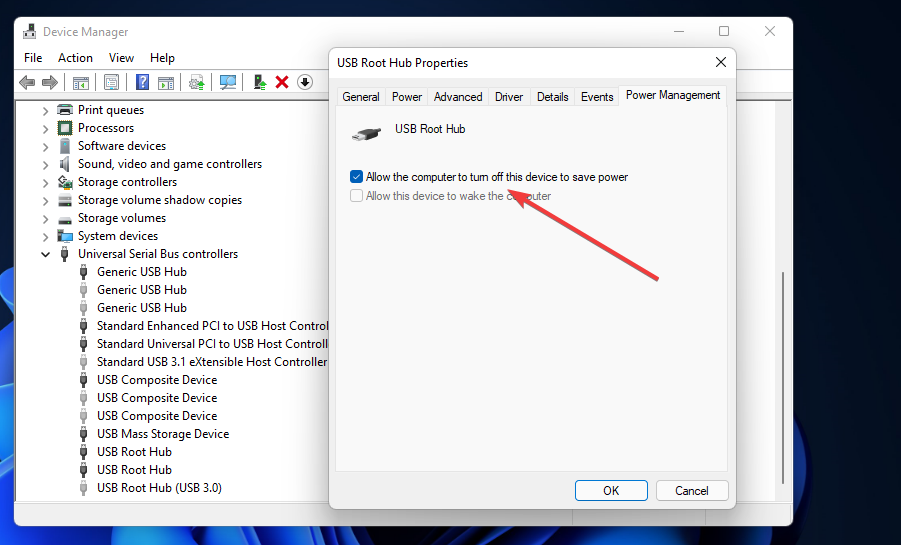Switch to the Details tab
Viewport: 901px width, 545px height.
[x=553, y=97]
